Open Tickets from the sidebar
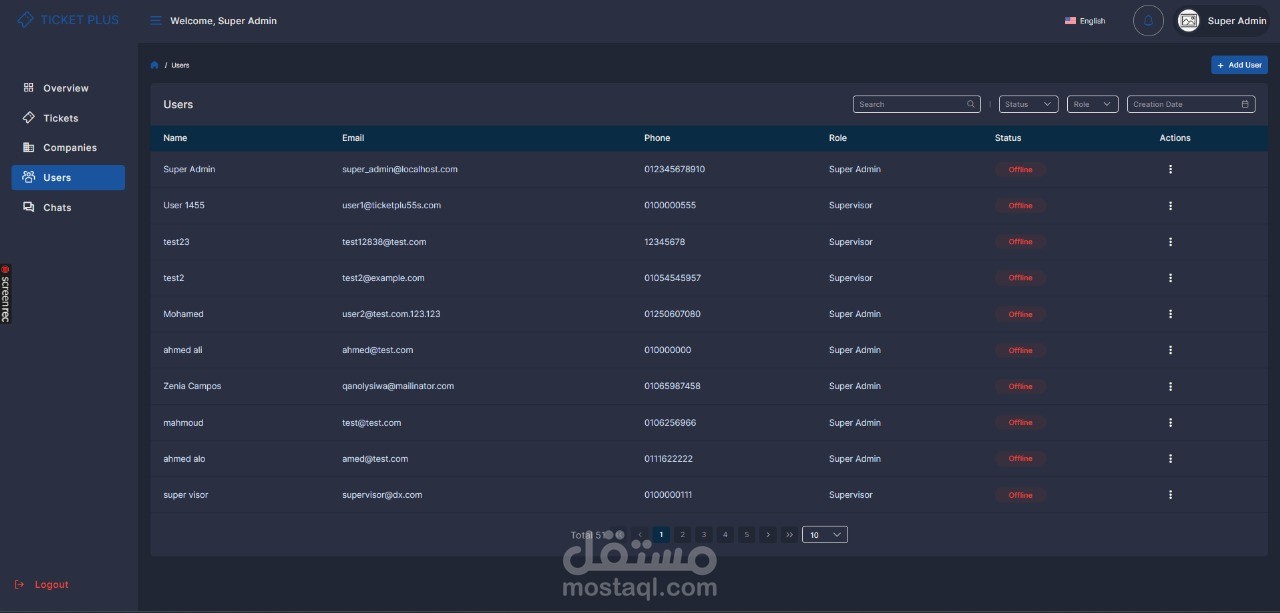Screen dimensions: 1280x613 click(x=60, y=118)
